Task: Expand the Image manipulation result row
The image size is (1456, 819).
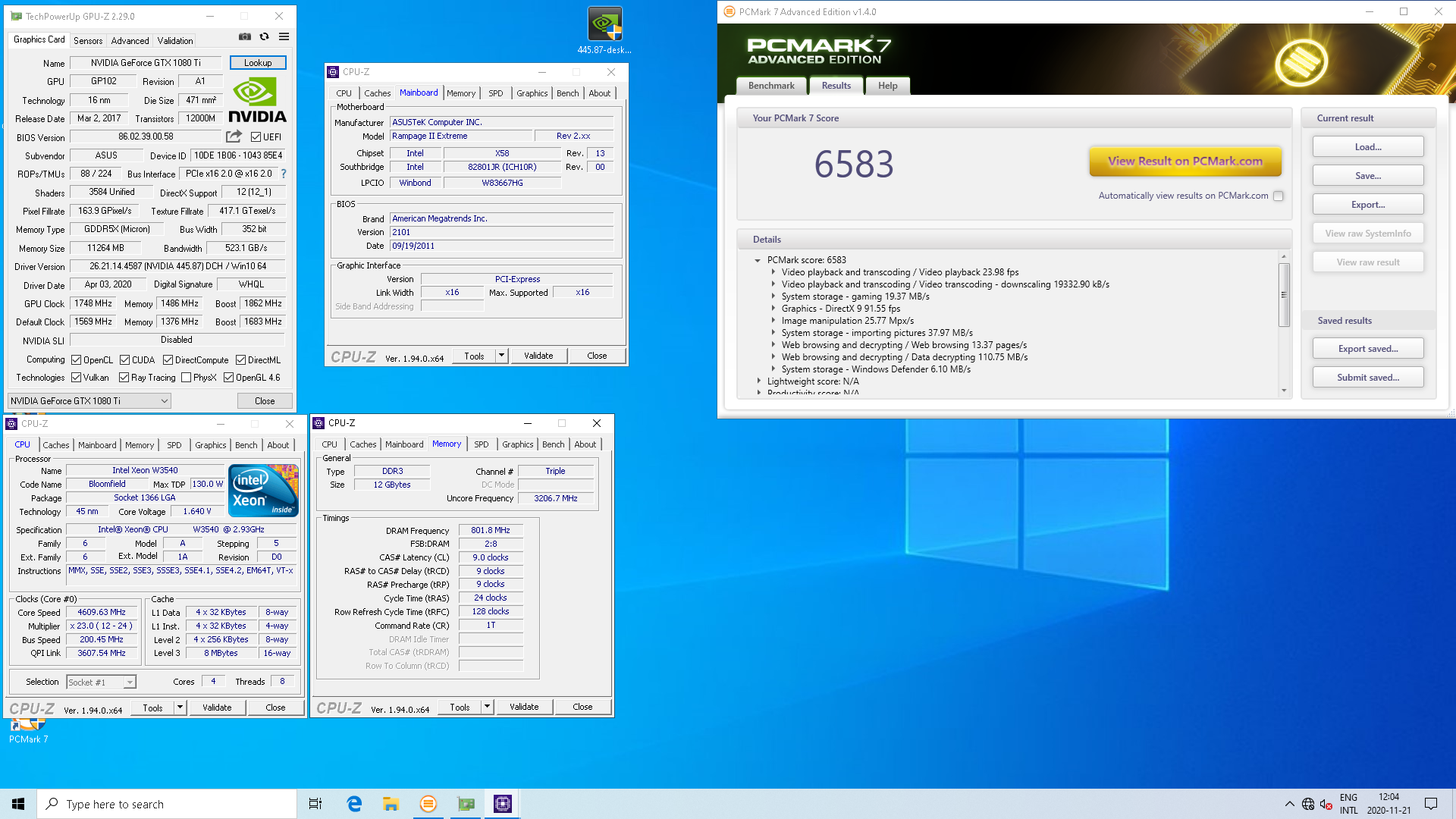Action: (773, 321)
